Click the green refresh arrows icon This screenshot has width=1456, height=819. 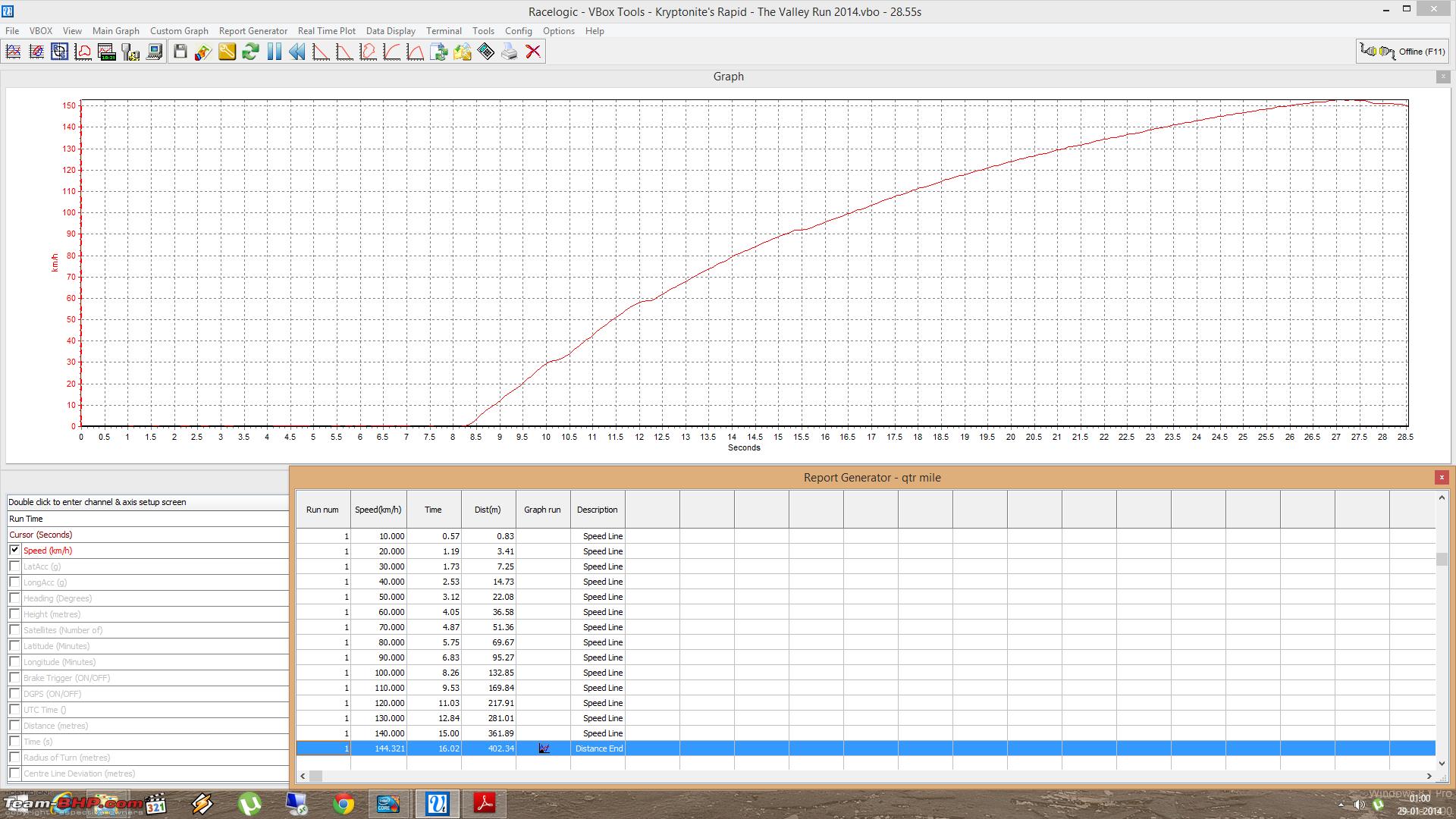(x=250, y=52)
